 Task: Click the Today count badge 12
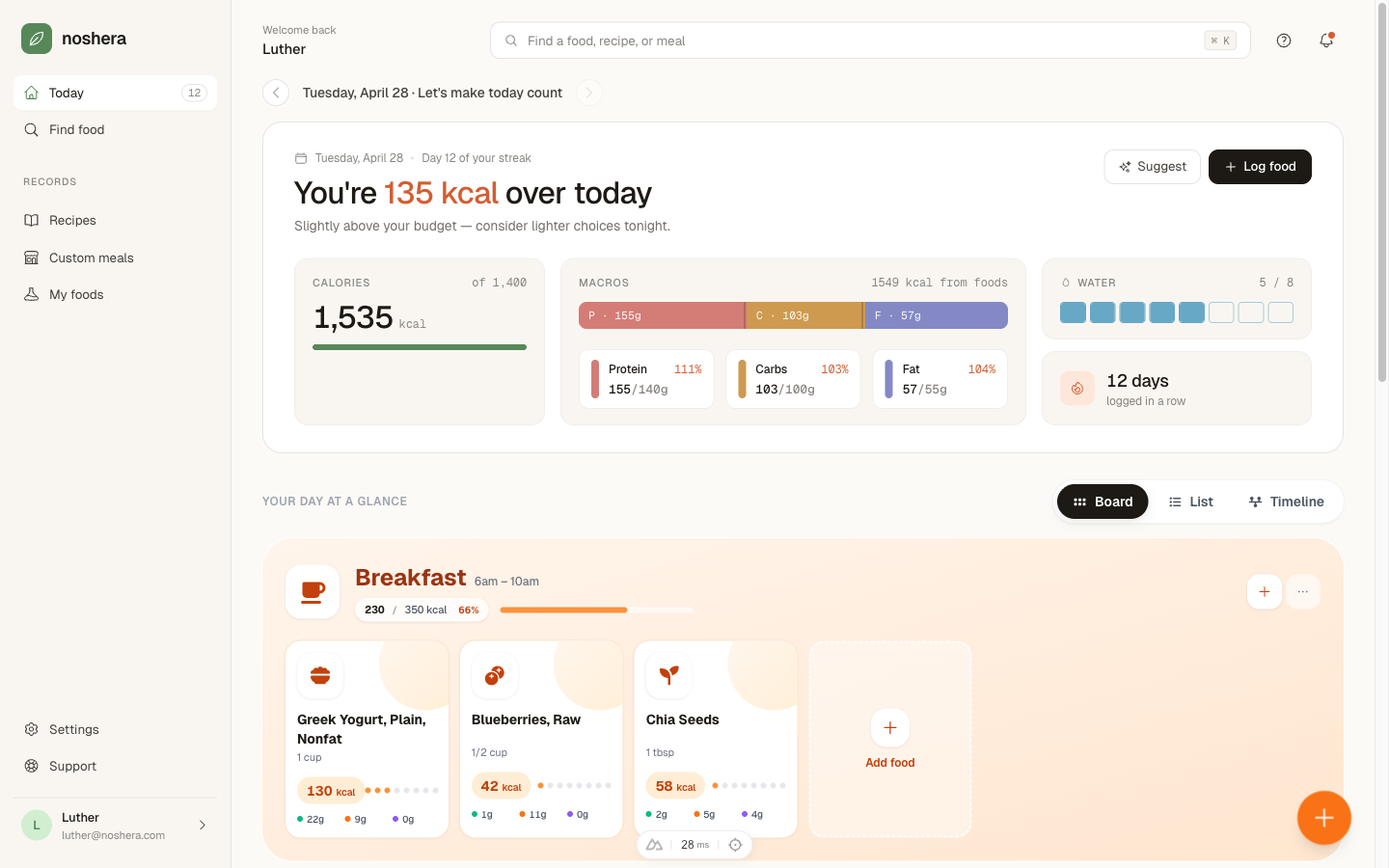point(194,93)
